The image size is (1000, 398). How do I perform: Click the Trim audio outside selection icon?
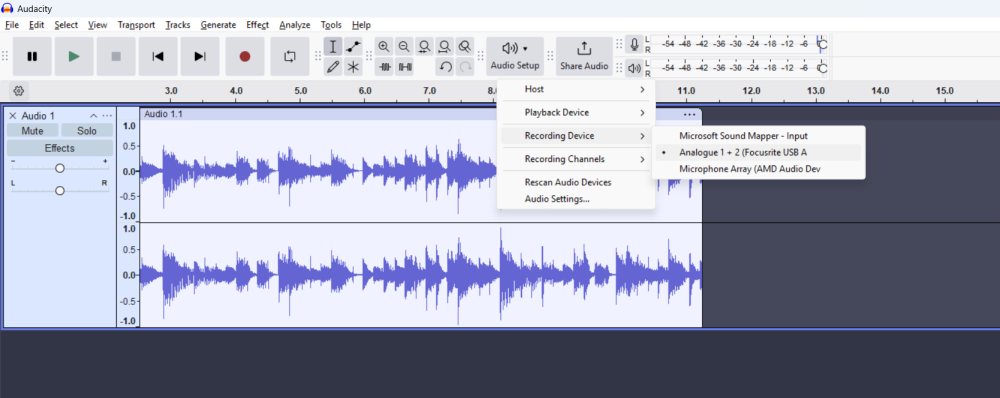[384, 66]
